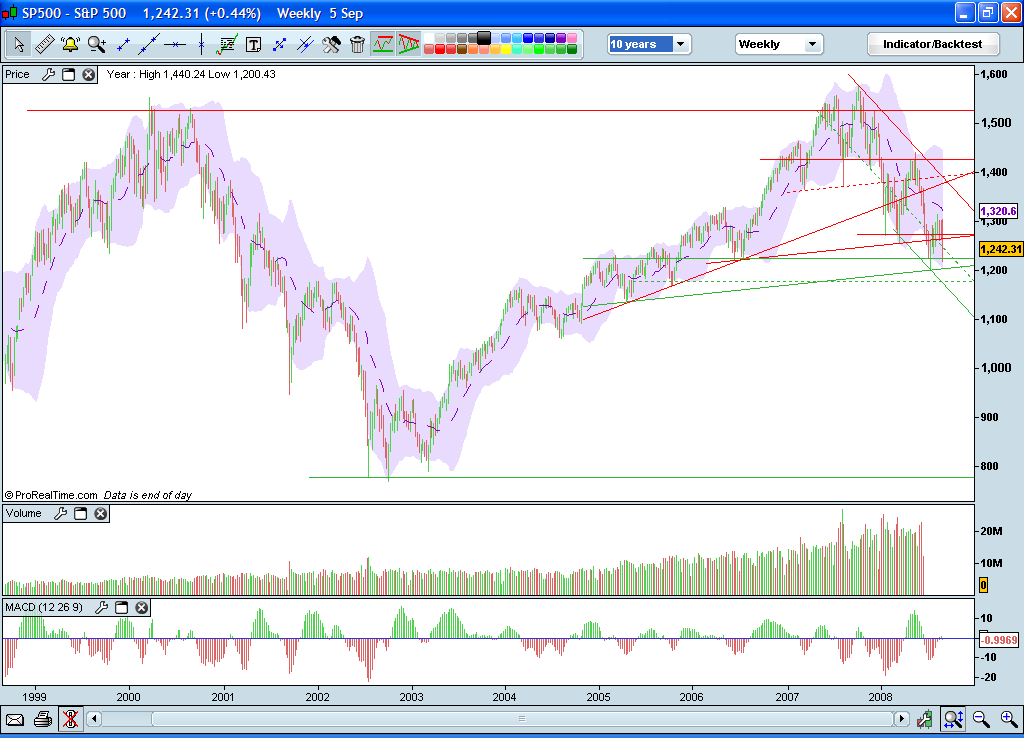Click the 20M volume axis label
The image size is (1024, 738).
[x=991, y=531]
